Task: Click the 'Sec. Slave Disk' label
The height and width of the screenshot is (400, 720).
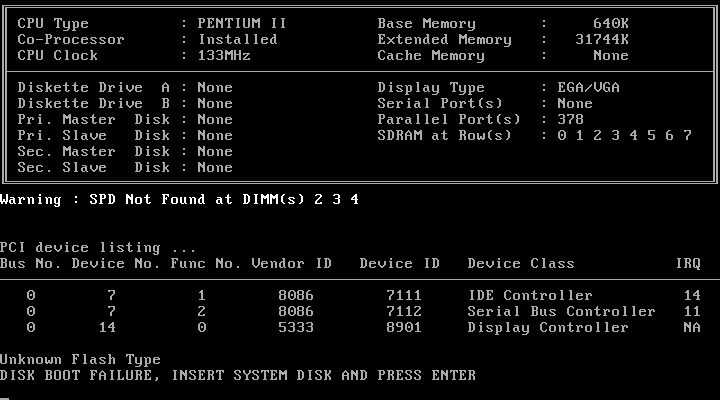Action: coord(94,167)
